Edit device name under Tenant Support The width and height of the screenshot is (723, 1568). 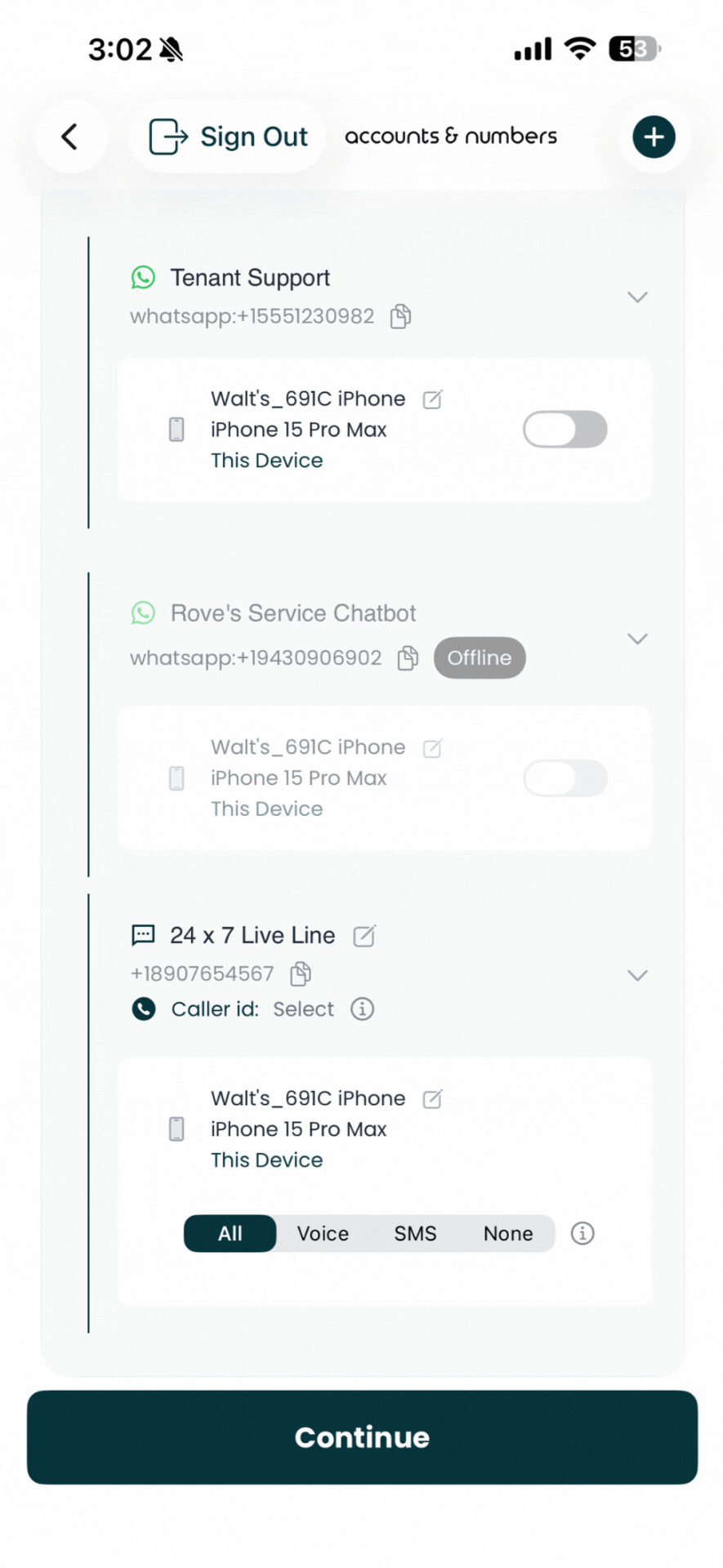(432, 399)
